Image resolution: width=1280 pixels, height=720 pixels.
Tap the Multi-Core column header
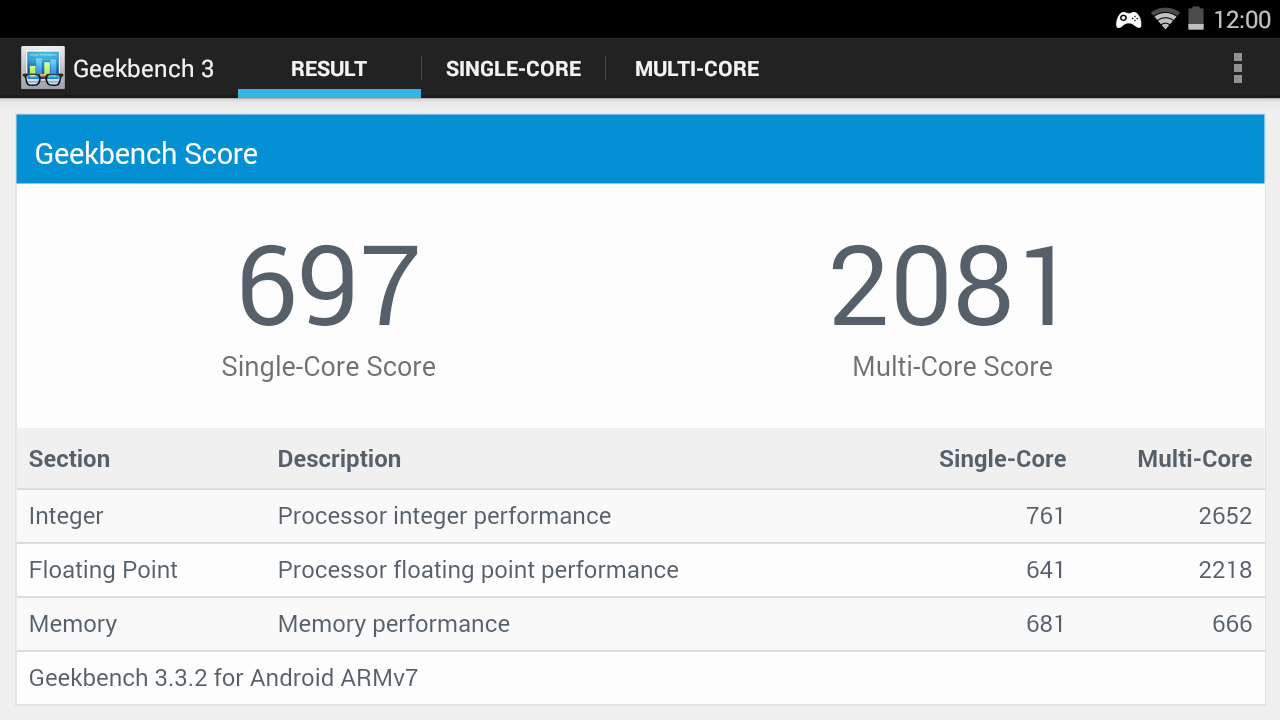tap(1194, 459)
